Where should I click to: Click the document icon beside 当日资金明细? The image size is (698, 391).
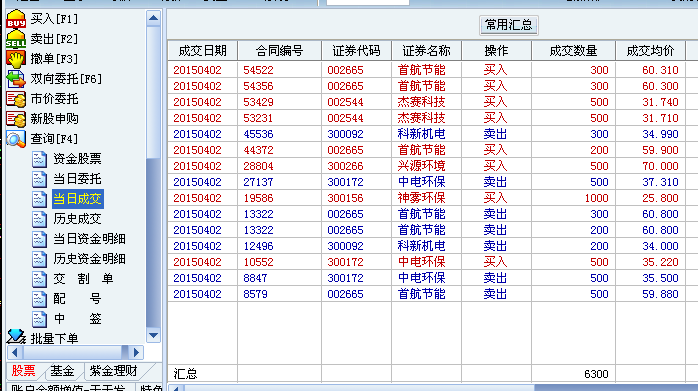pyautogui.click(x=39, y=239)
